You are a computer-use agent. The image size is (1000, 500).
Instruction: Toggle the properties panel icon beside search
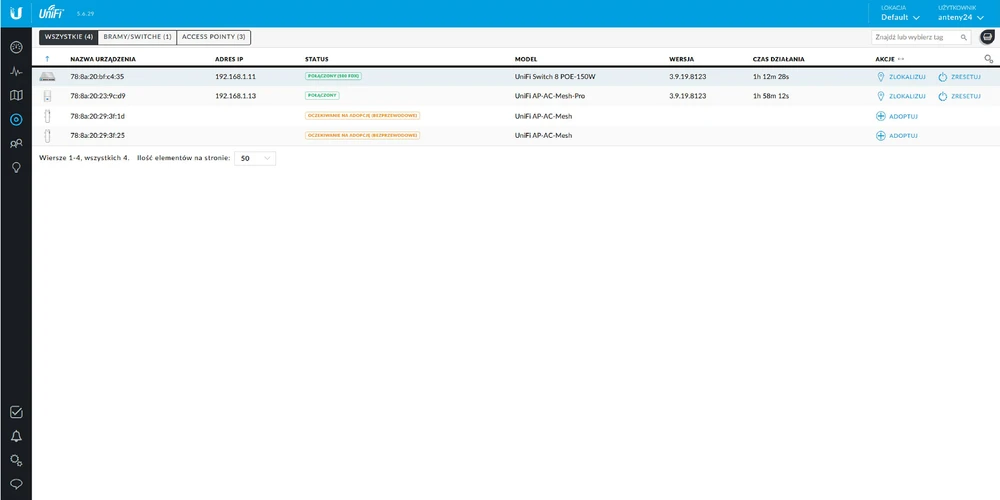987,37
